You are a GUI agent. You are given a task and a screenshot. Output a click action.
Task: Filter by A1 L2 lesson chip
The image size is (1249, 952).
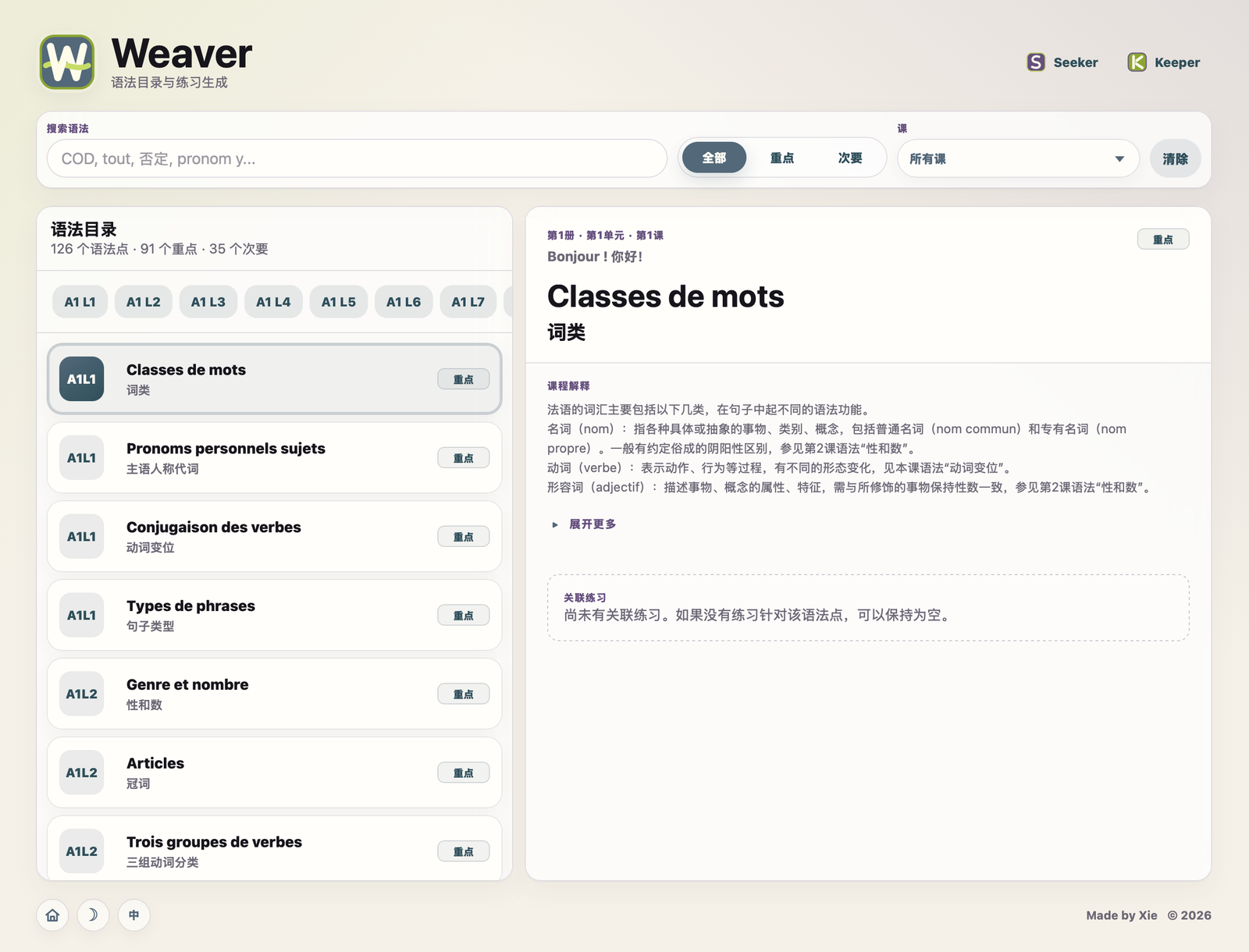click(x=144, y=302)
